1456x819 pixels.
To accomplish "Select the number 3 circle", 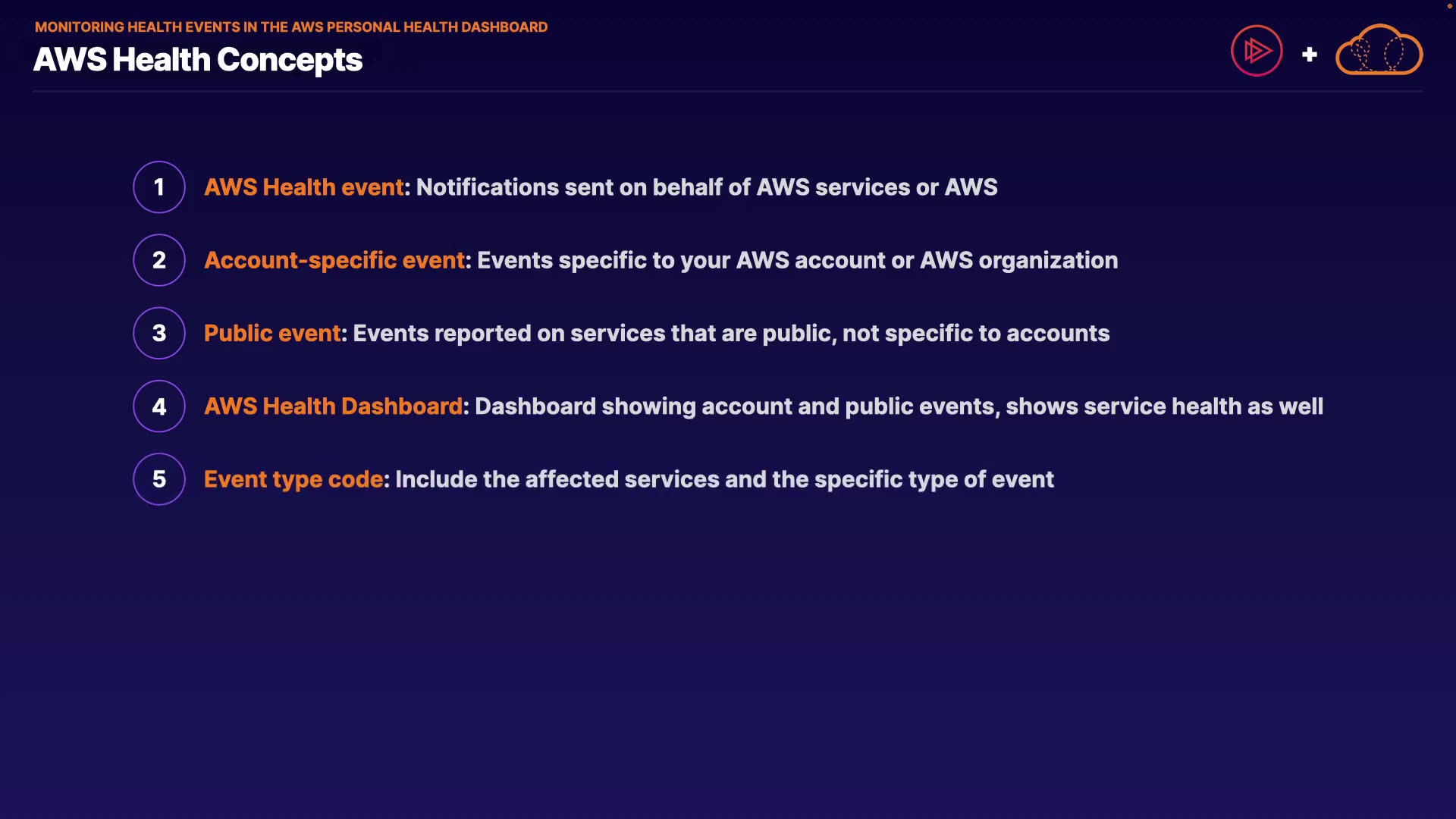I will pyautogui.click(x=159, y=333).
